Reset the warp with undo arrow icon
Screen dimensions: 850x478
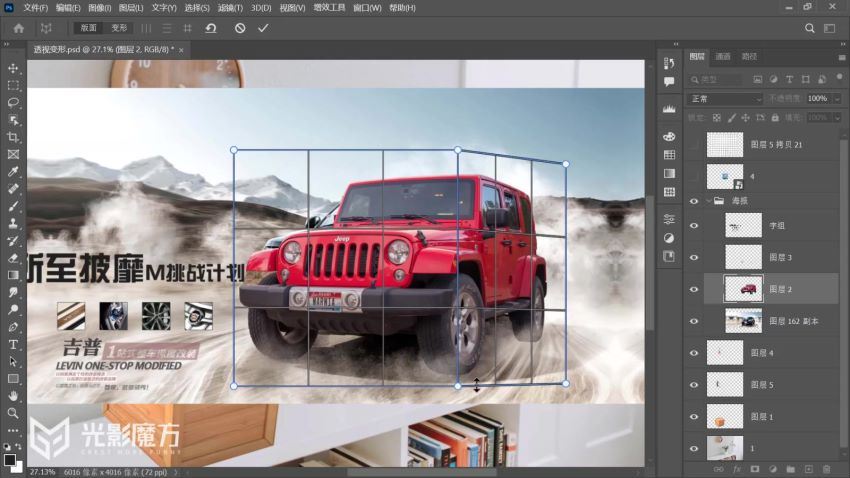211,28
